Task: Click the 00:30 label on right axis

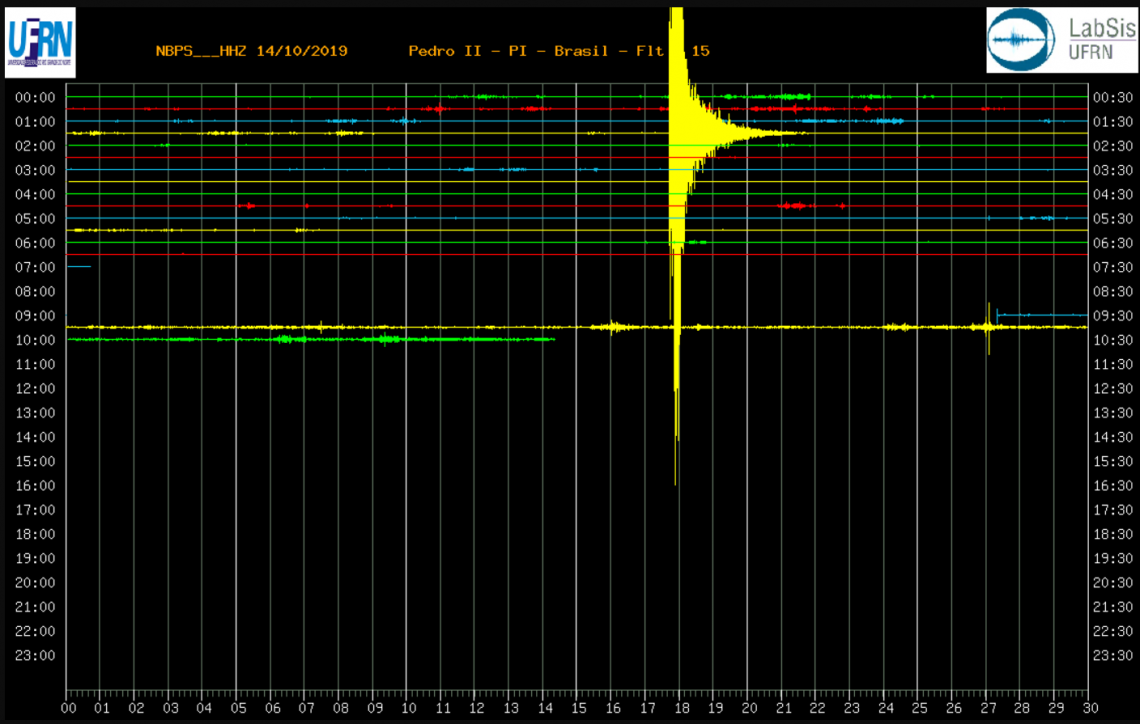Action: pos(1112,98)
